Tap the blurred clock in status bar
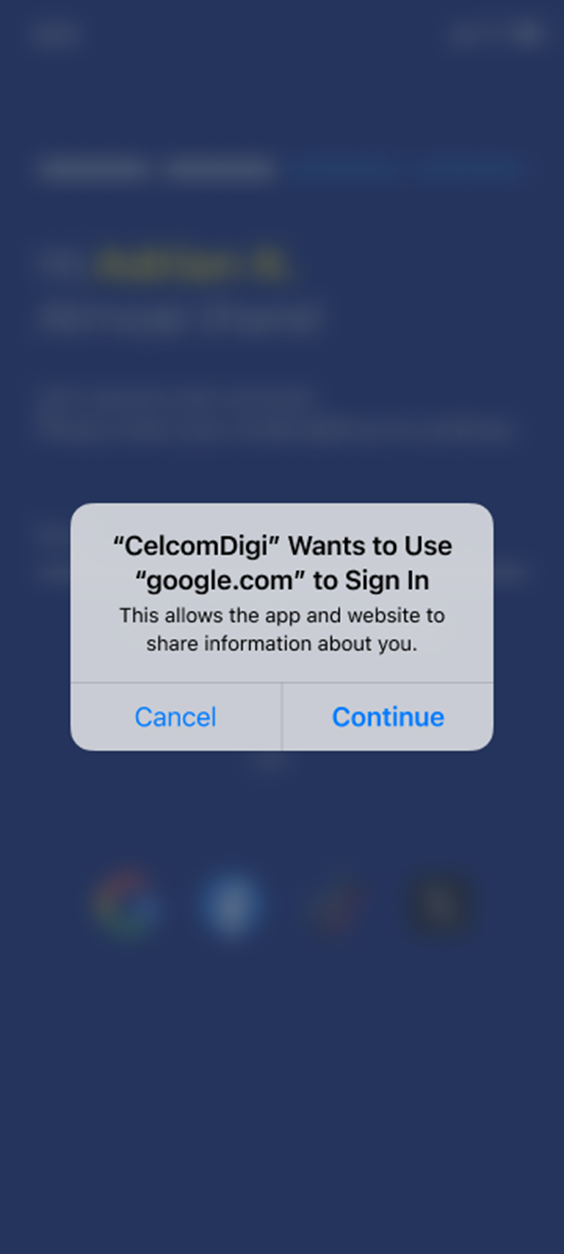 click(57, 34)
